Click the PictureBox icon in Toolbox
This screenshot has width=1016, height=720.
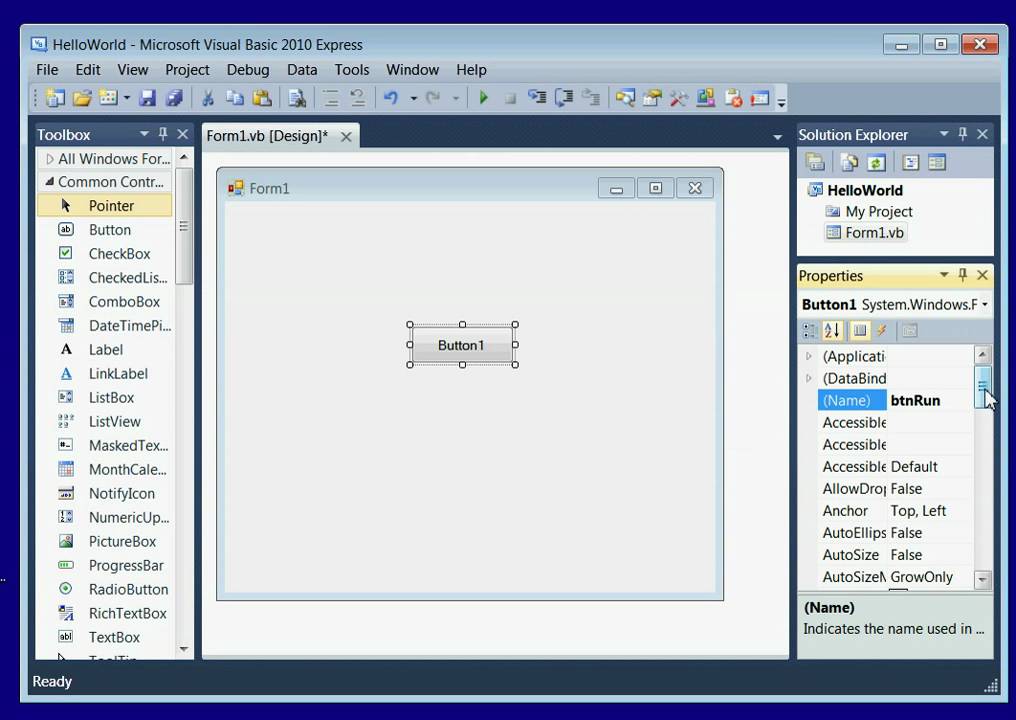66,541
